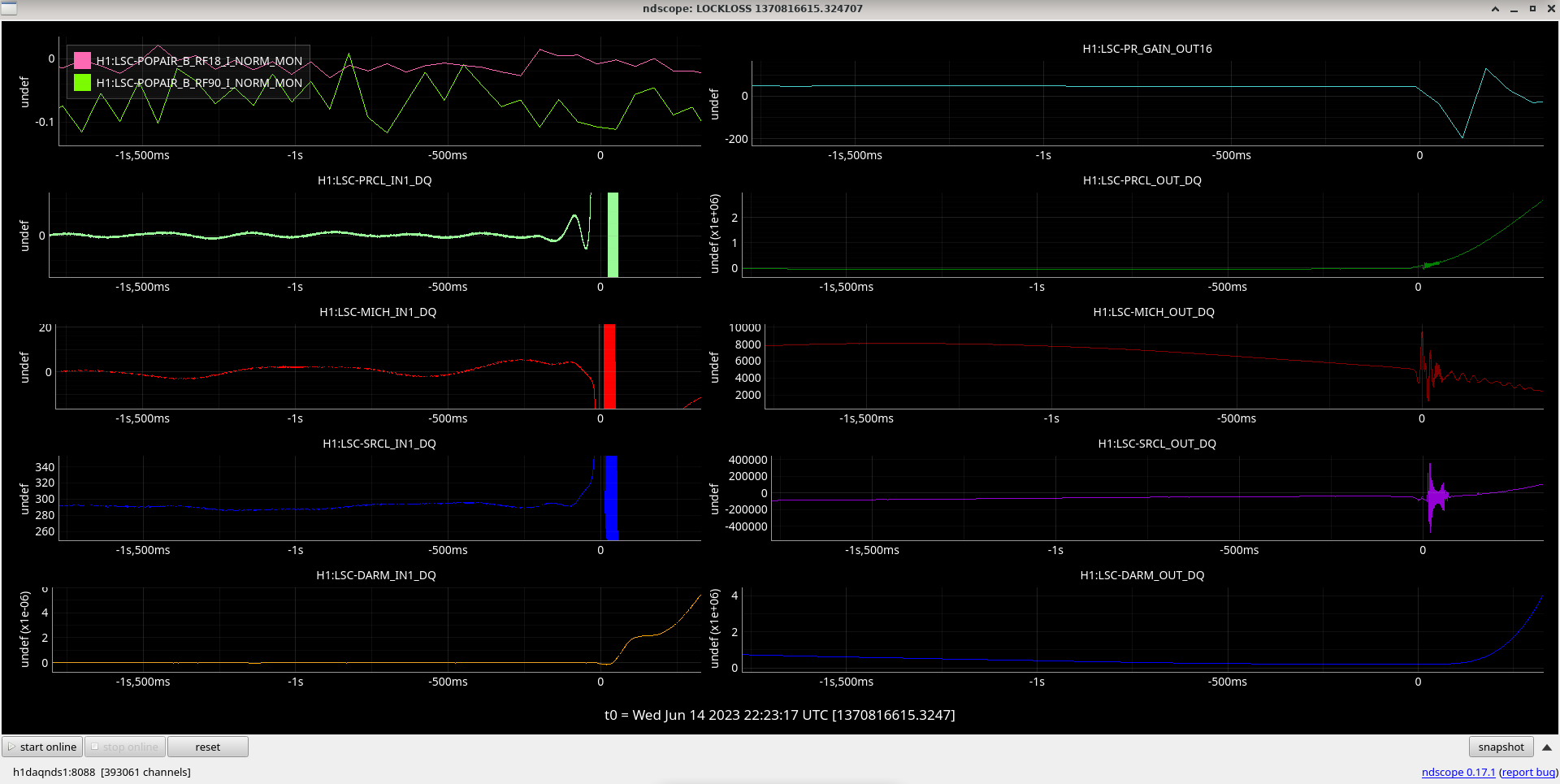Image resolution: width=1560 pixels, height=784 pixels.
Task: Click the red bar in the MICH_IN1_DQ plot
Action: coord(609,366)
